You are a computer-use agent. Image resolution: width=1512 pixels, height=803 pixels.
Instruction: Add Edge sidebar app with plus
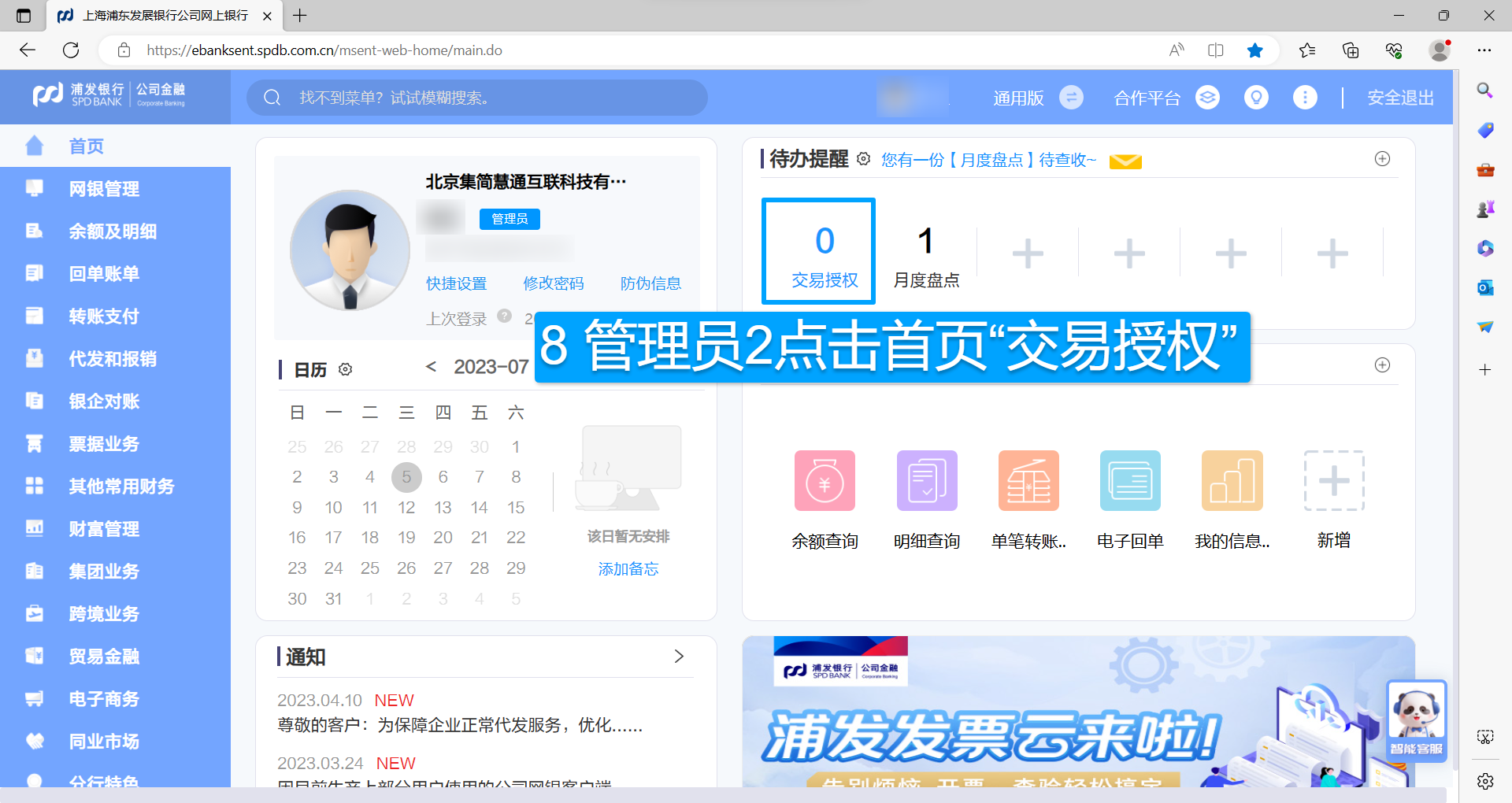(1485, 369)
